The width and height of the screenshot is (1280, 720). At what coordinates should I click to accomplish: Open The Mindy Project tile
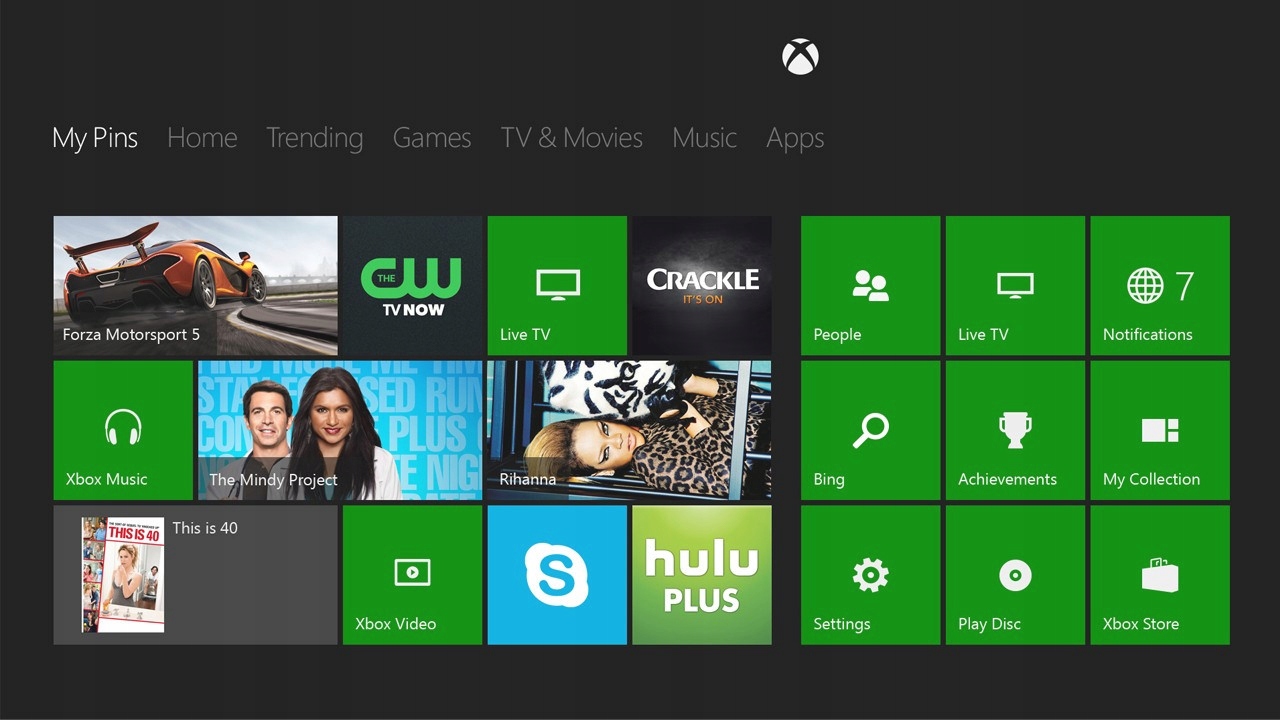(x=338, y=430)
